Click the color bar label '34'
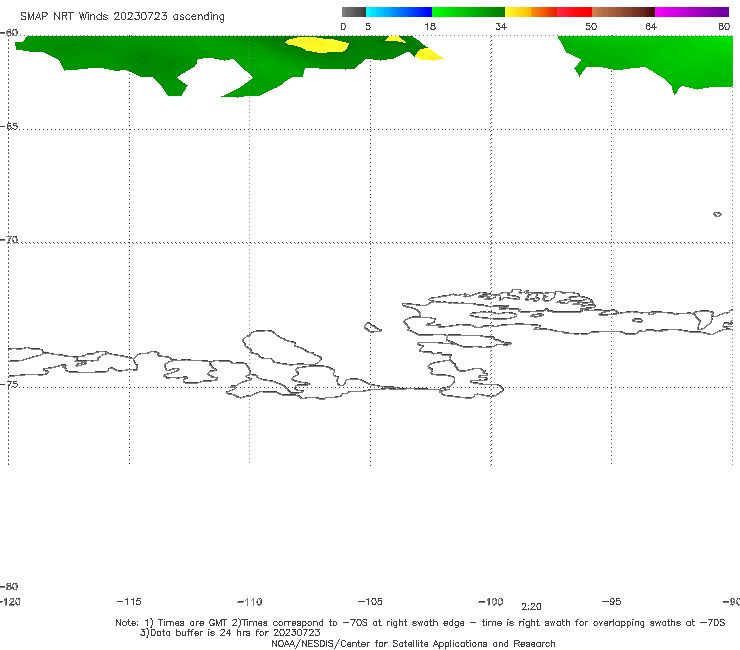 (x=501, y=26)
